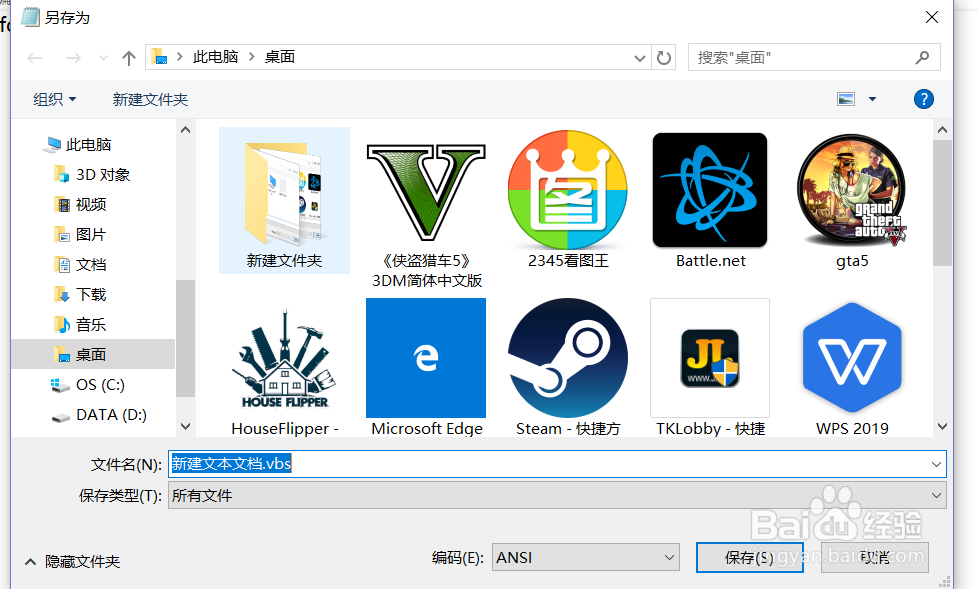Go back with the left arrow

[34, 58]
